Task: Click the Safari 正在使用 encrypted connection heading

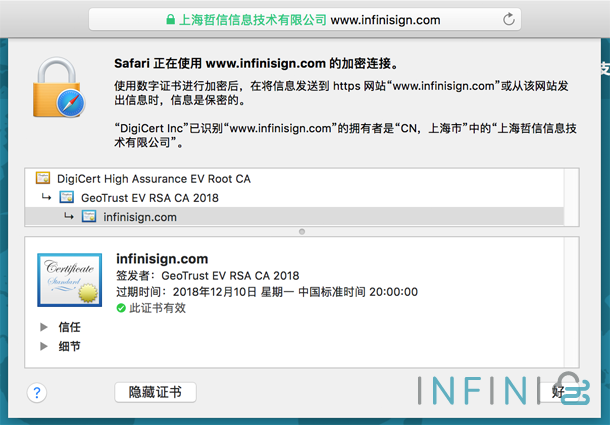Action: pos(257,63)
